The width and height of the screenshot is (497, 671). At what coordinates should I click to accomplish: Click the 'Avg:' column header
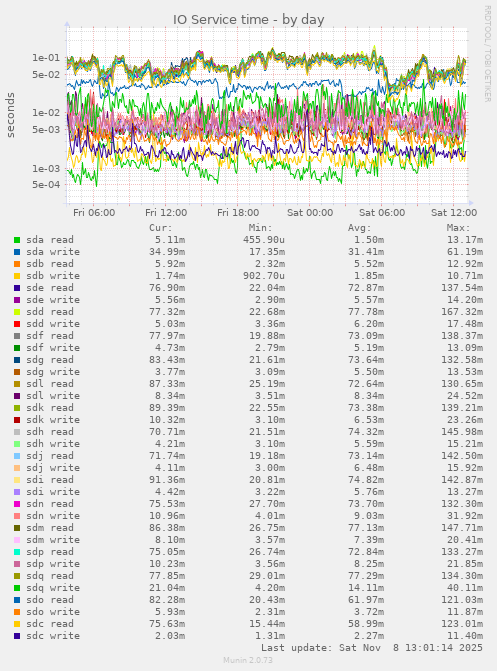point(360,228)
